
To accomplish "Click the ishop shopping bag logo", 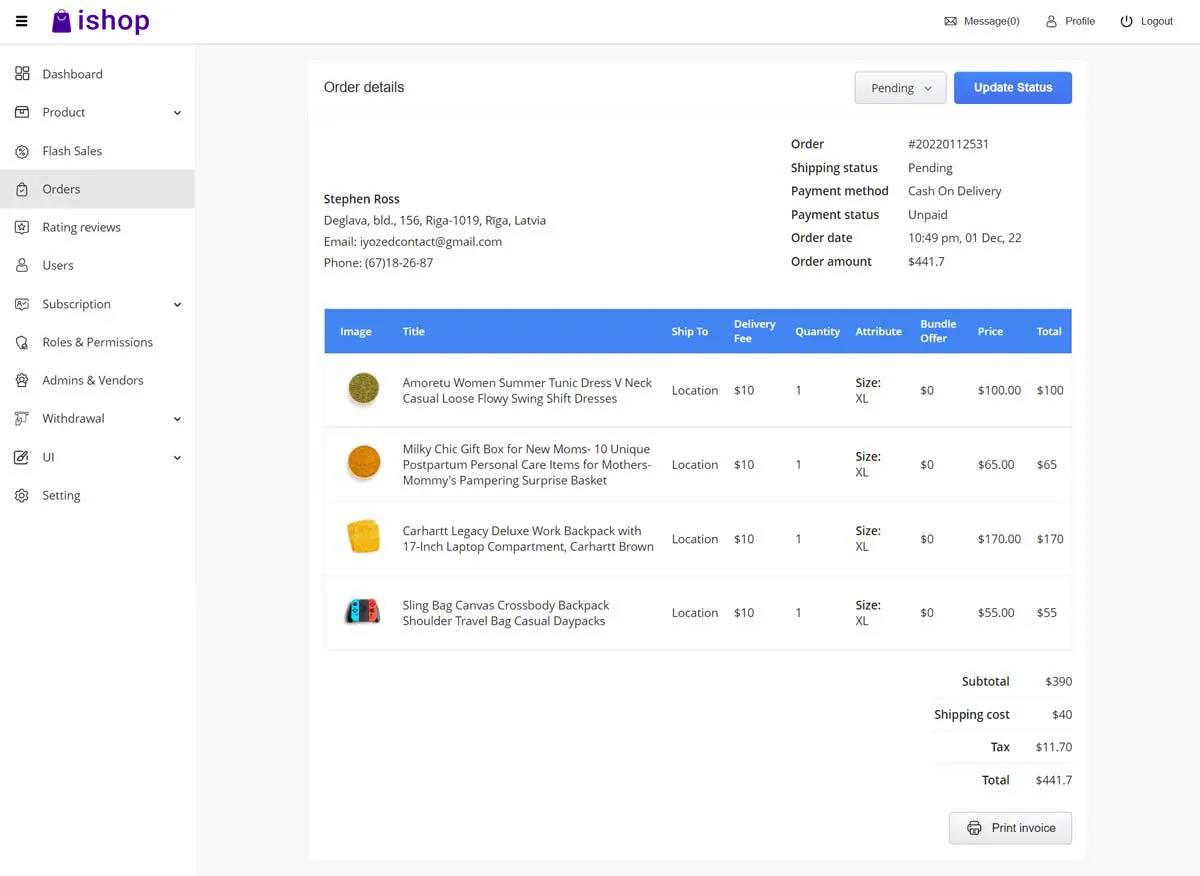I will click(62, 21).
